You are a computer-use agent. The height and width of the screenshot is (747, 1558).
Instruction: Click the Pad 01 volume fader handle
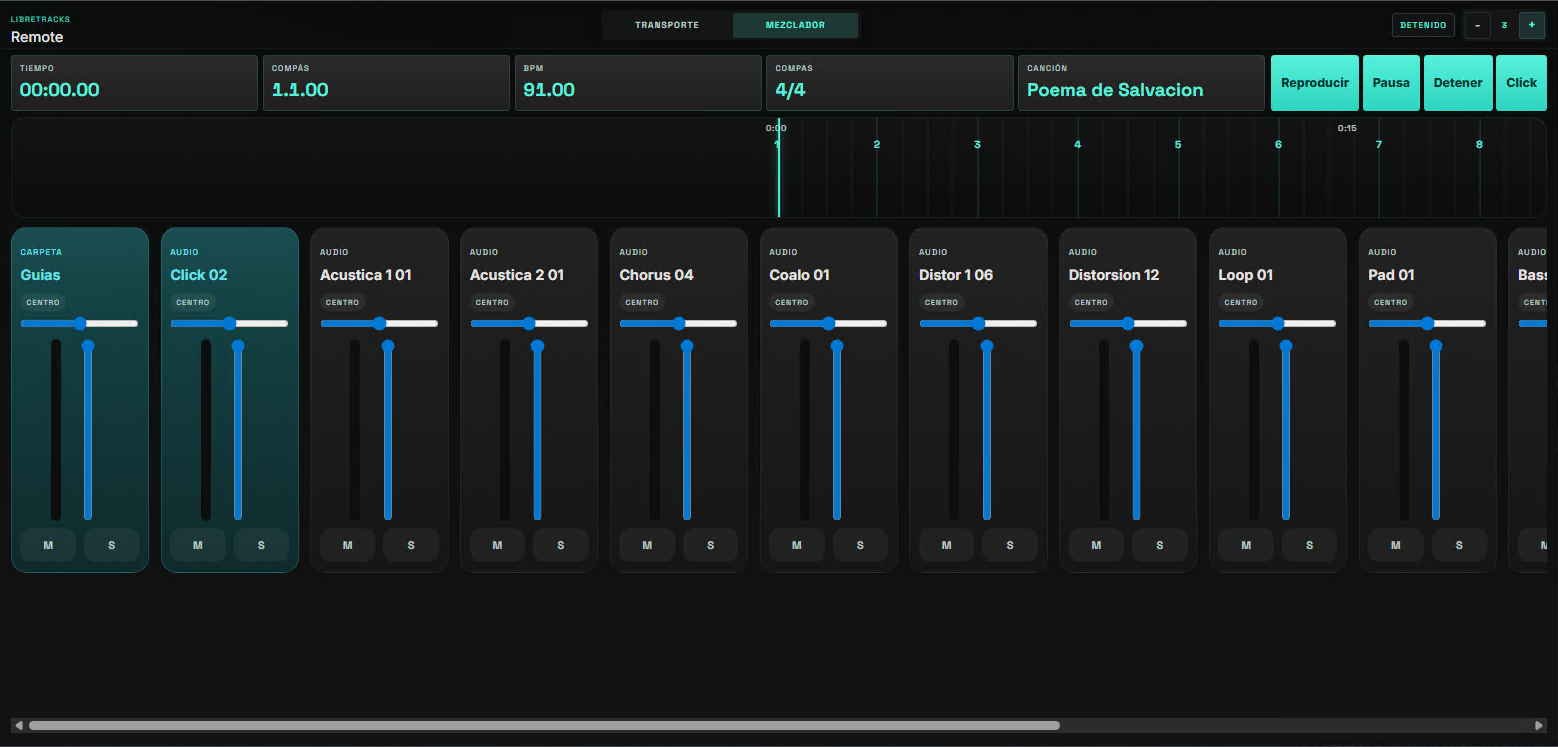point(1436,346)
